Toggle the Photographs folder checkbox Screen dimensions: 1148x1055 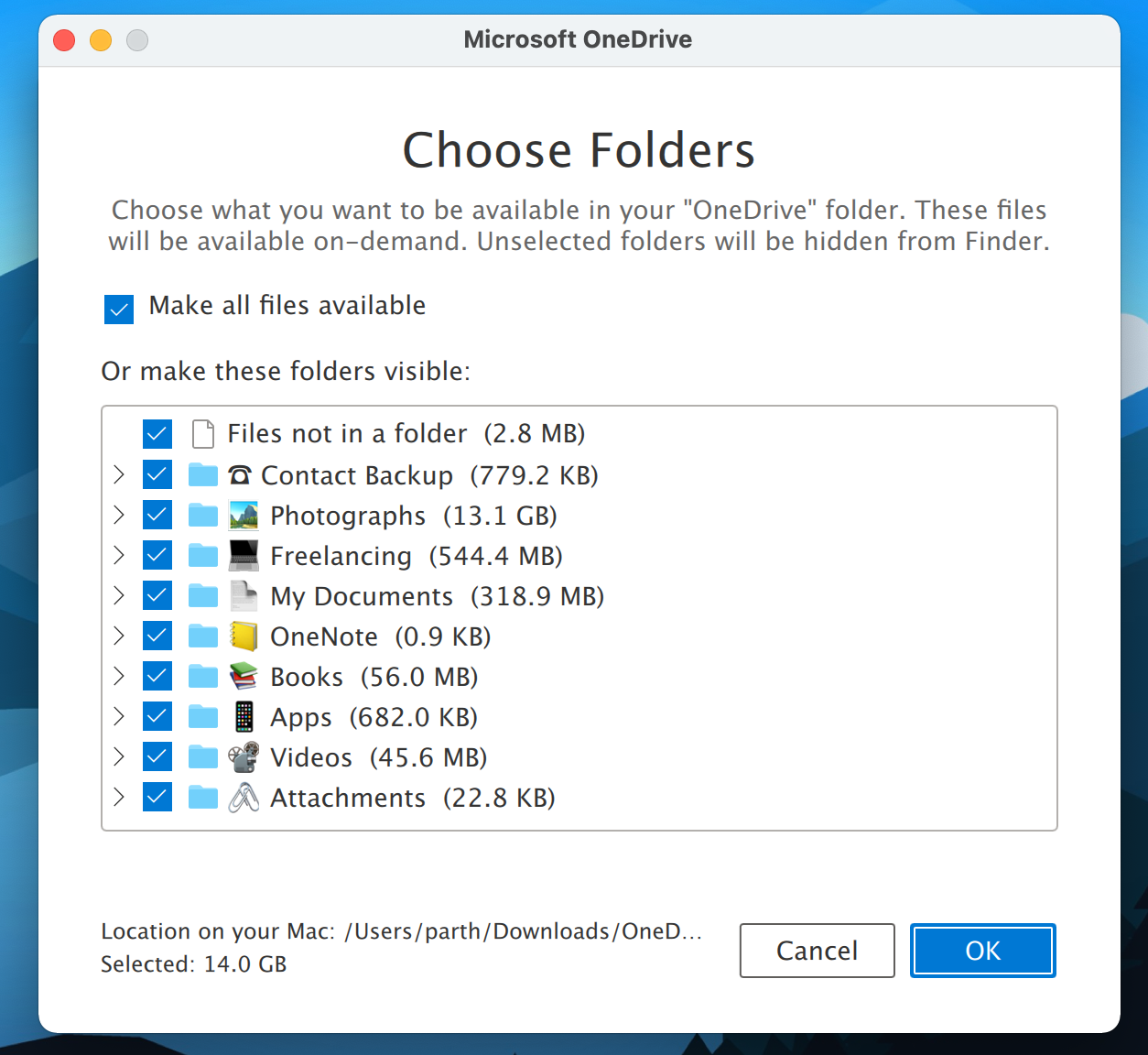coord(157,515)
